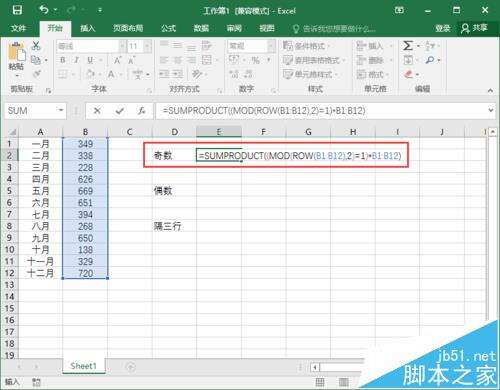This screenshot has height=390, width=500.
Task: Click inside the formula bar text
Action: [x=263, y=110]
